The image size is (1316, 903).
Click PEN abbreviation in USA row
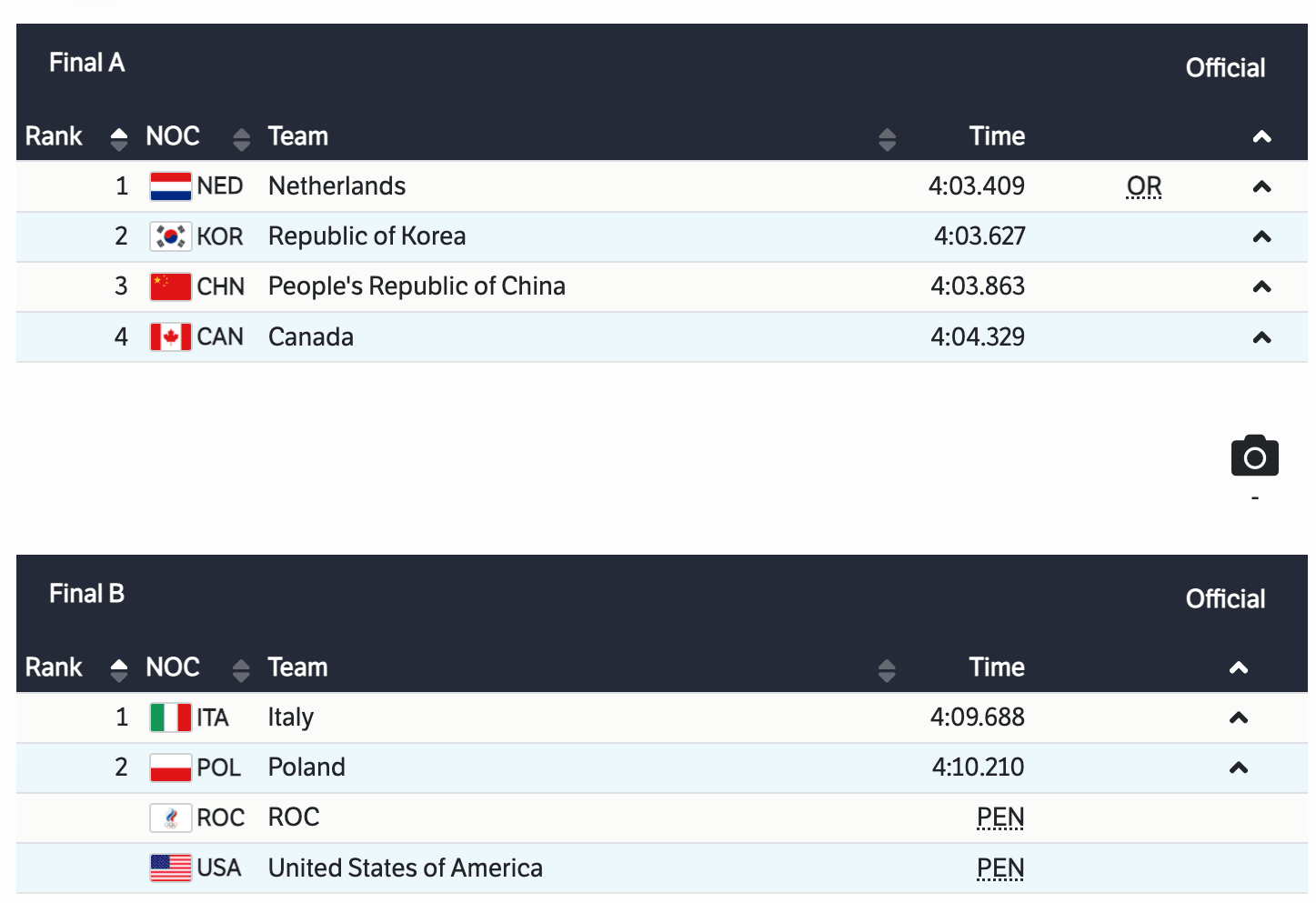pyautogui.click(x=1000, y=868)
